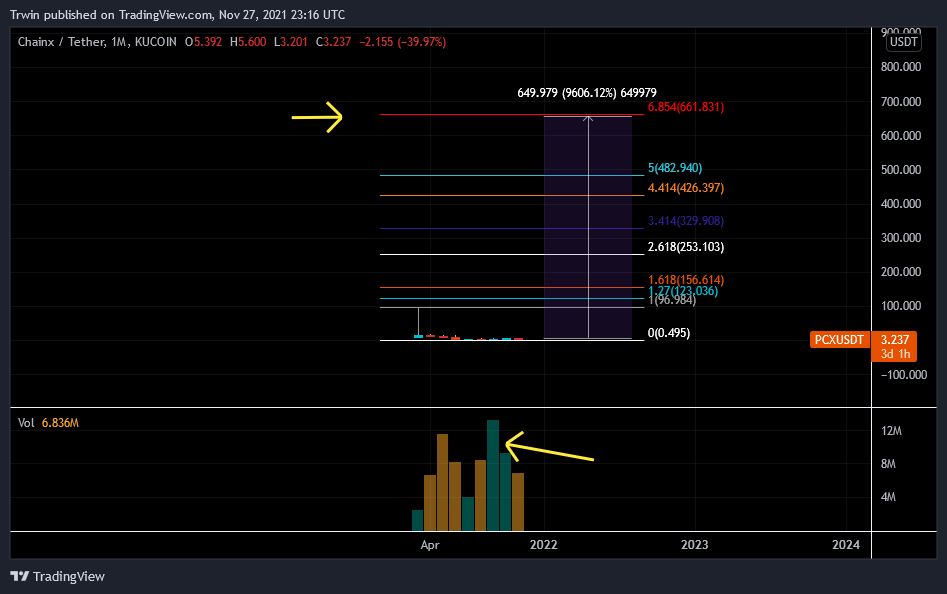The width and height of the screenshot is (947, 594).
Task: Select the 3.414(329.908) fib level label
Action: pos(685,220)
